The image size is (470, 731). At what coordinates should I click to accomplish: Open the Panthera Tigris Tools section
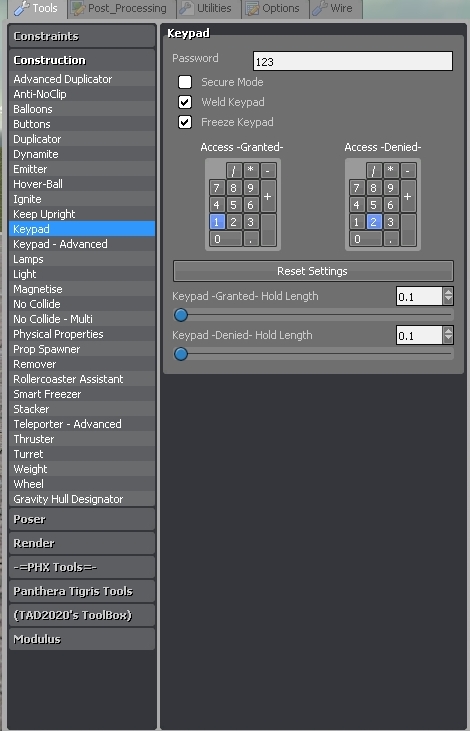click(x=82, y=591)
